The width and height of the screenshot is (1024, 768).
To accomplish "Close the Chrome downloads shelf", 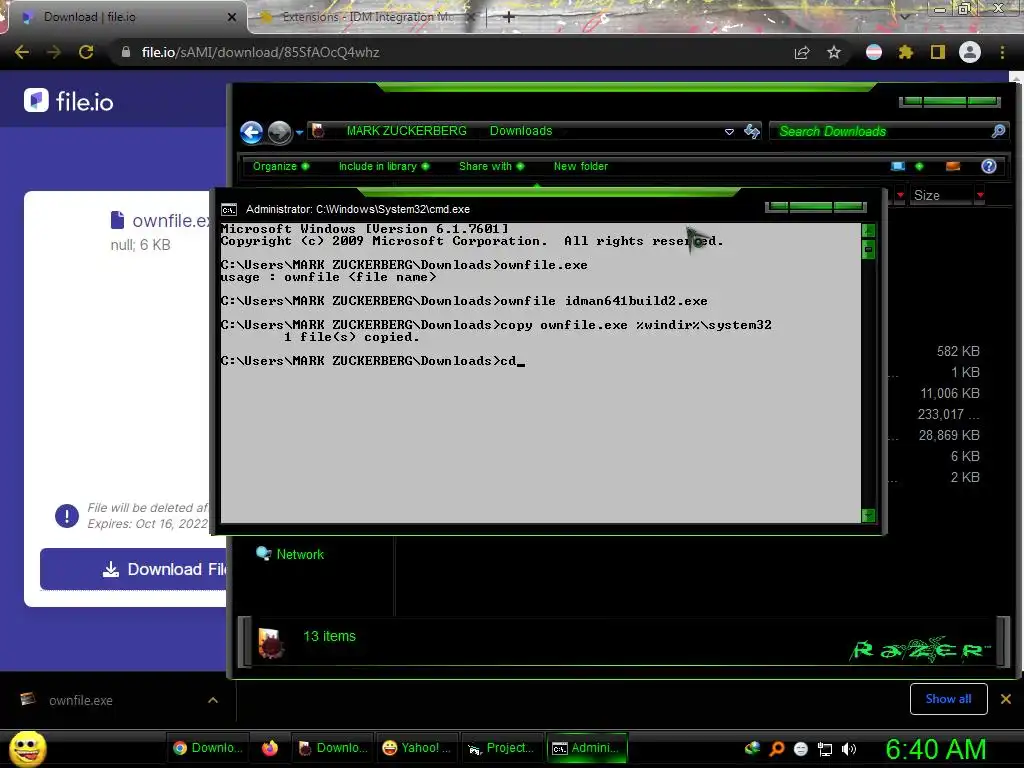I will (1006, 699).
